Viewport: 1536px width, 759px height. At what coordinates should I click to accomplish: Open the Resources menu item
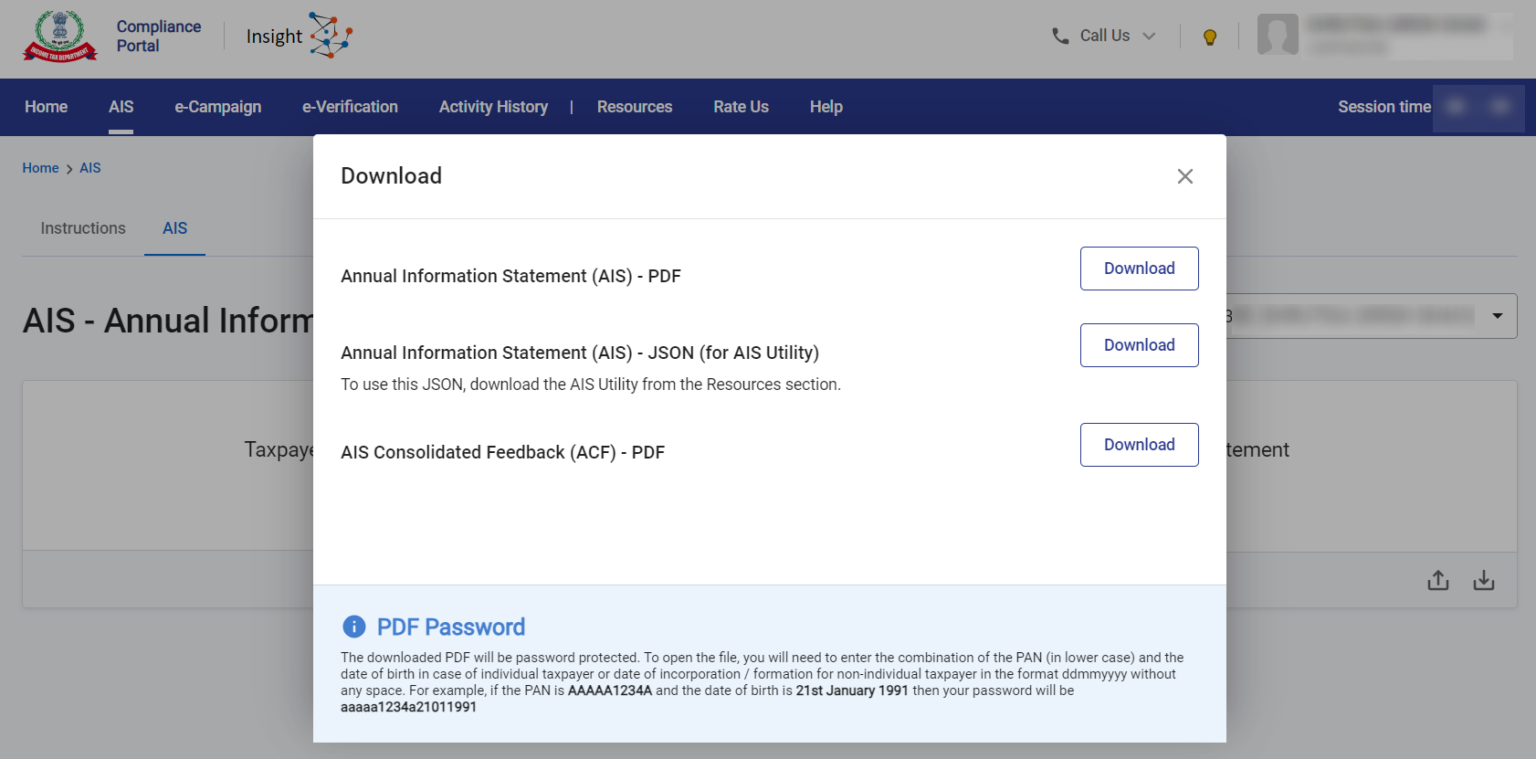(634, 107)
